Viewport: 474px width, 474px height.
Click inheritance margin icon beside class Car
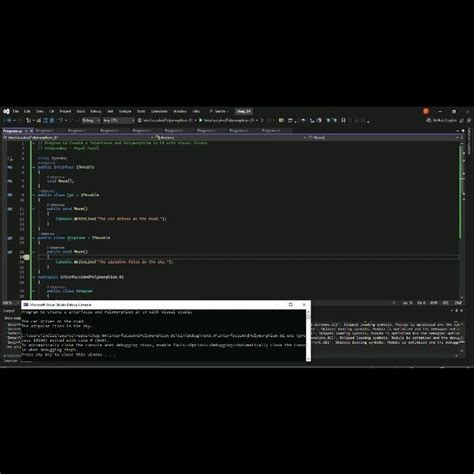pos(10,195)
